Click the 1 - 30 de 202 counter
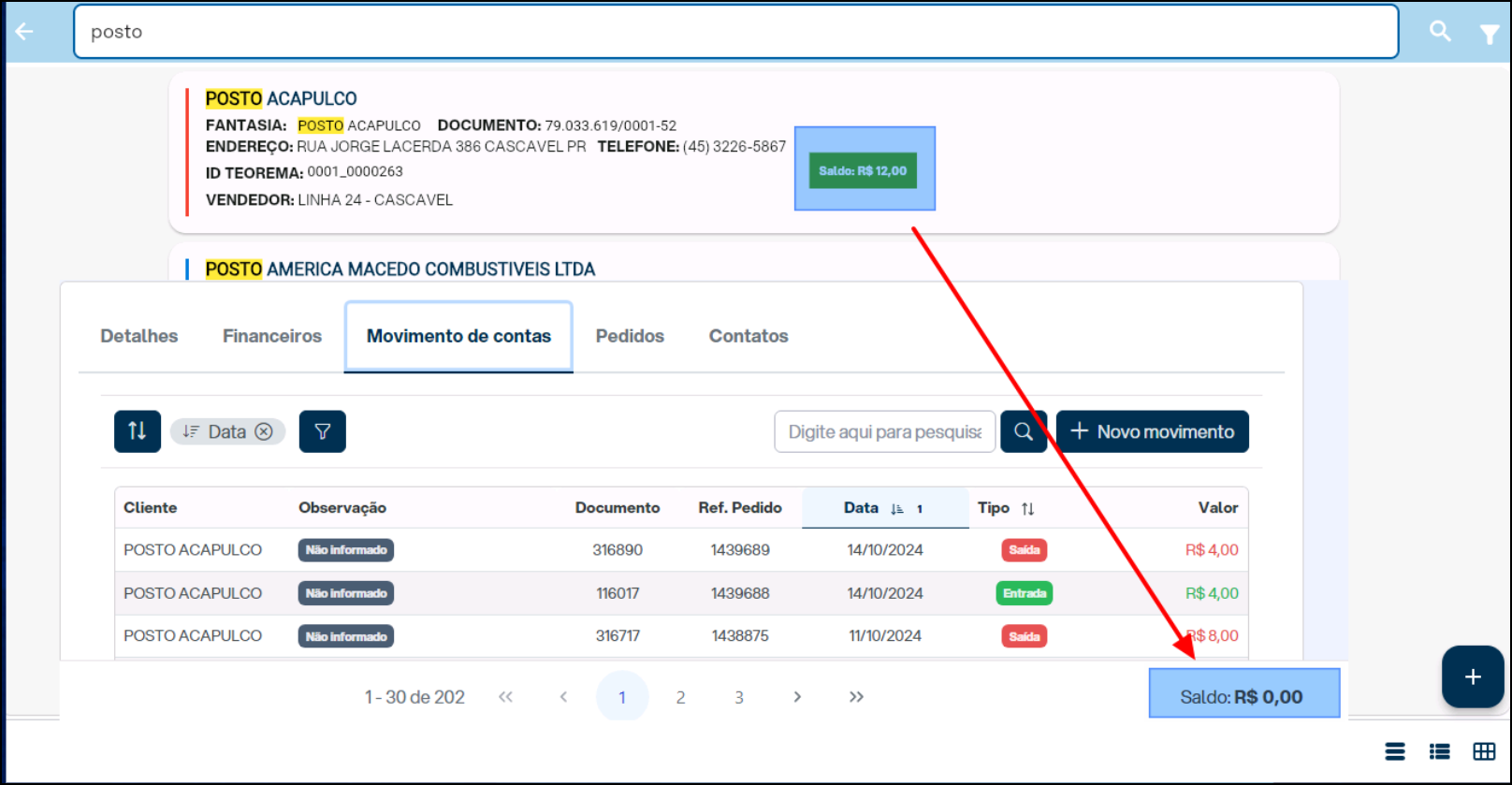The width and height of the screenshot is (1512, 785). pos(414,697)
